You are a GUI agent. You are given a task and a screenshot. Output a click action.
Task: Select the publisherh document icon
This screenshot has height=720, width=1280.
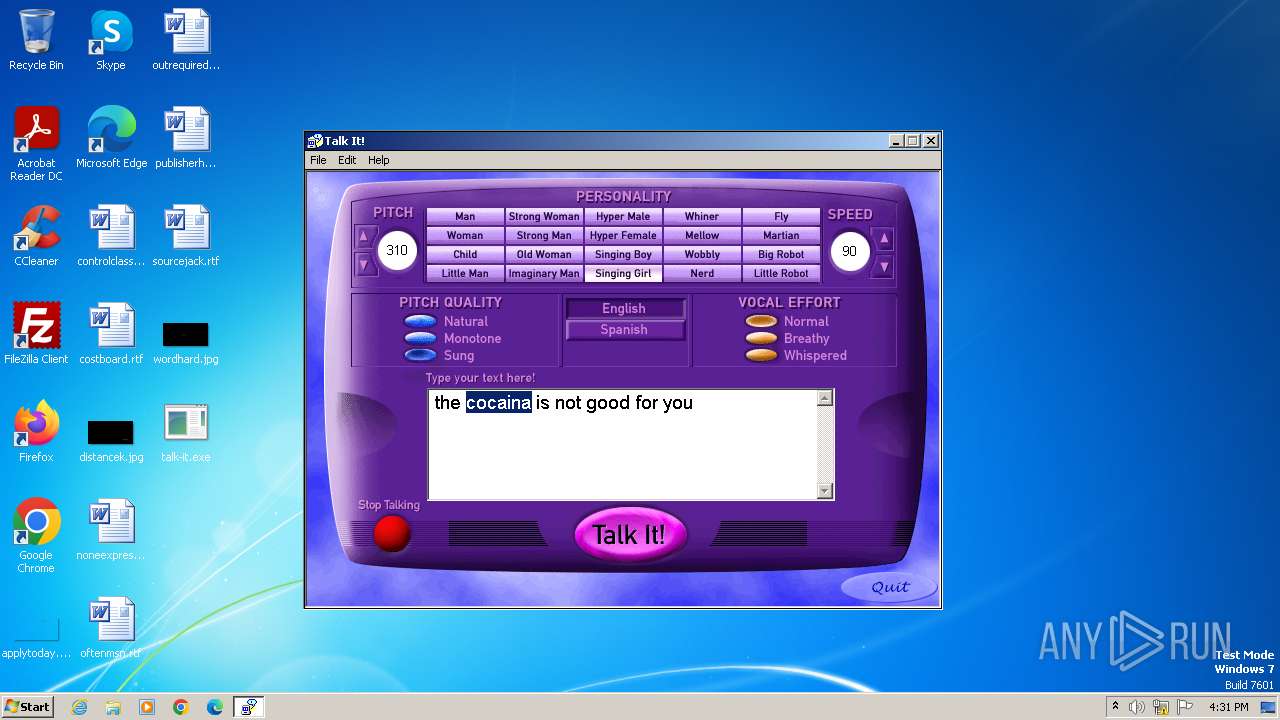[186, 138]
